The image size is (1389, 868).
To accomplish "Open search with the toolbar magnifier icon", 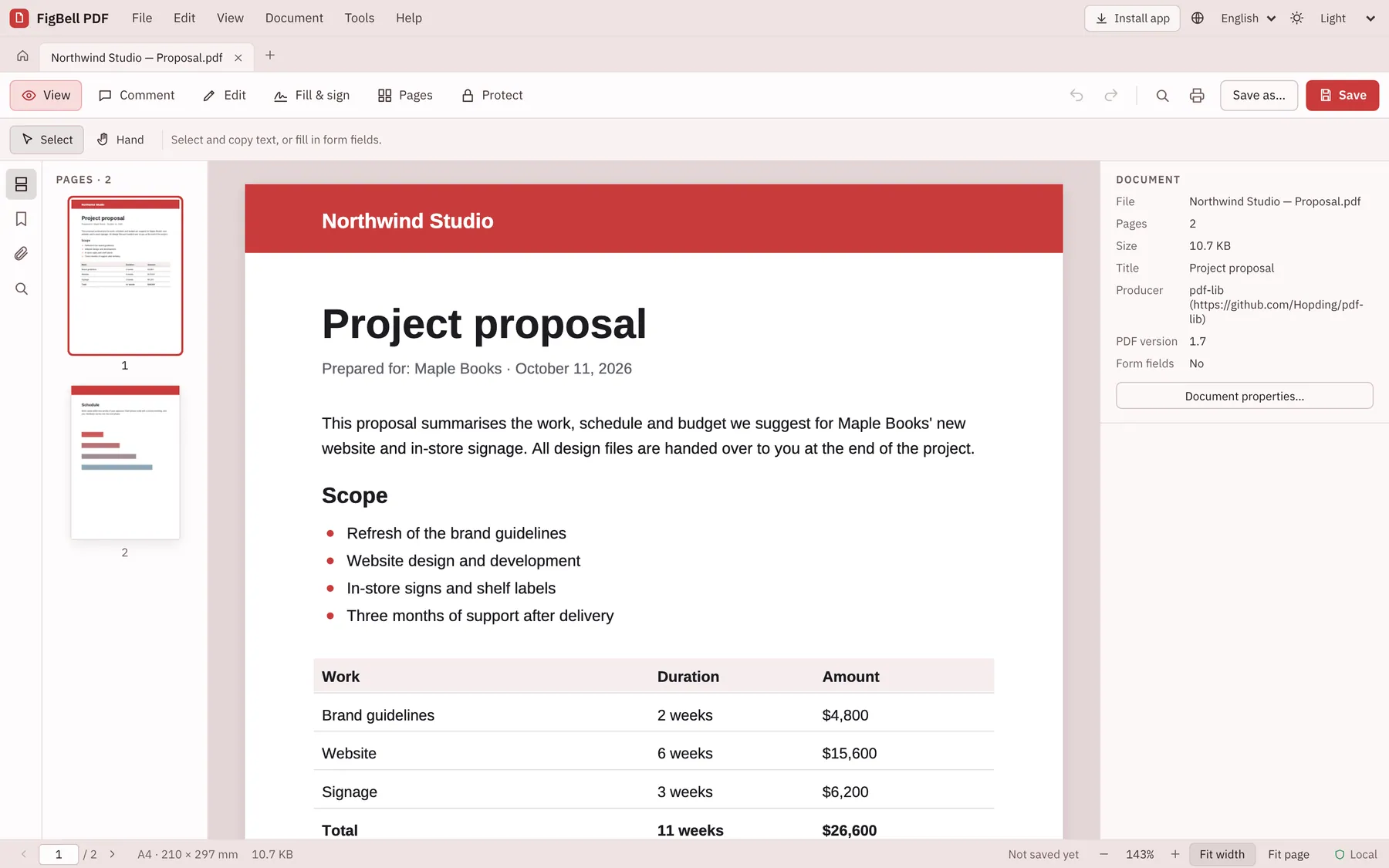I will point(1162,95).
